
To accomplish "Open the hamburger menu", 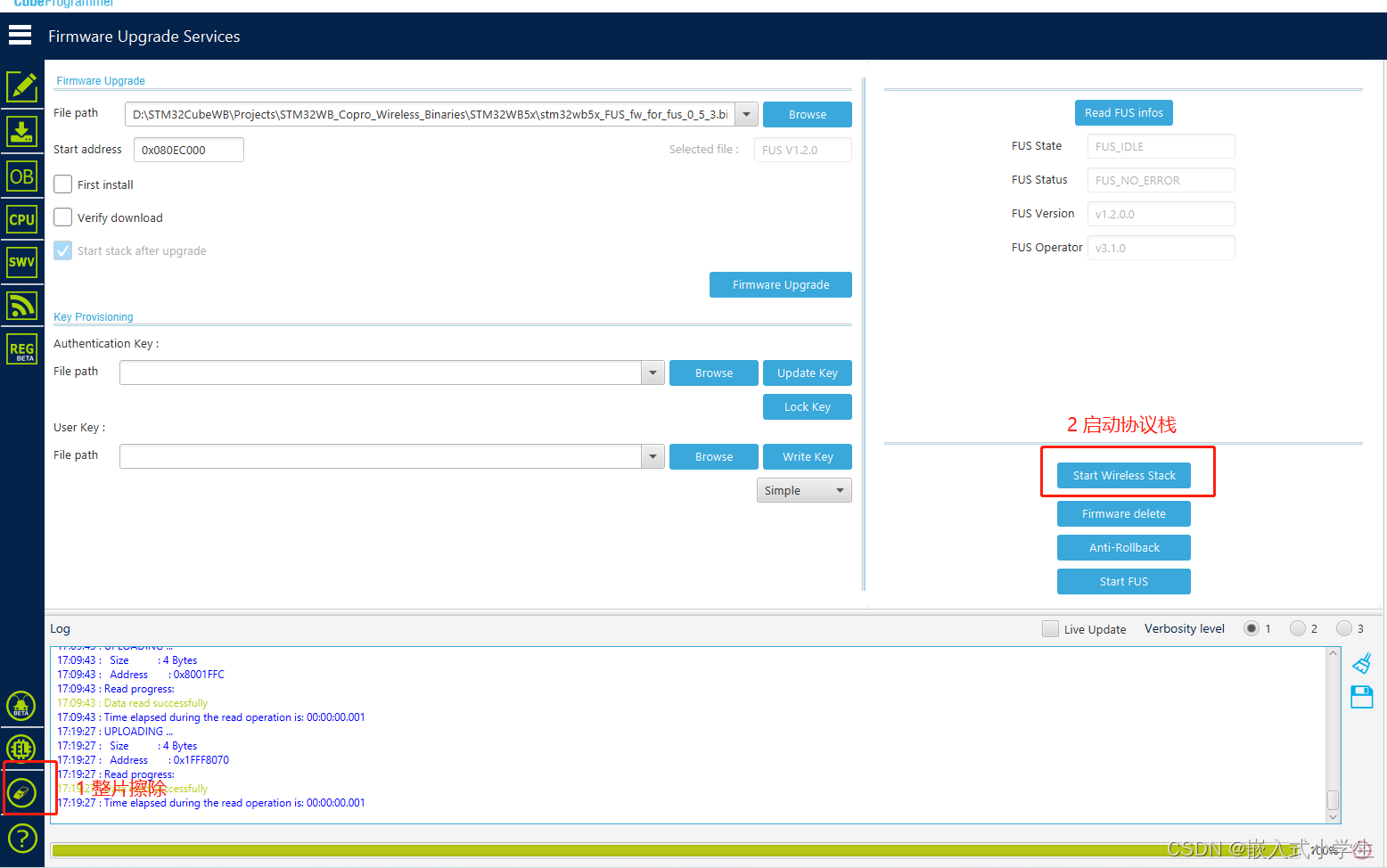I will click(x=20, y=36).
